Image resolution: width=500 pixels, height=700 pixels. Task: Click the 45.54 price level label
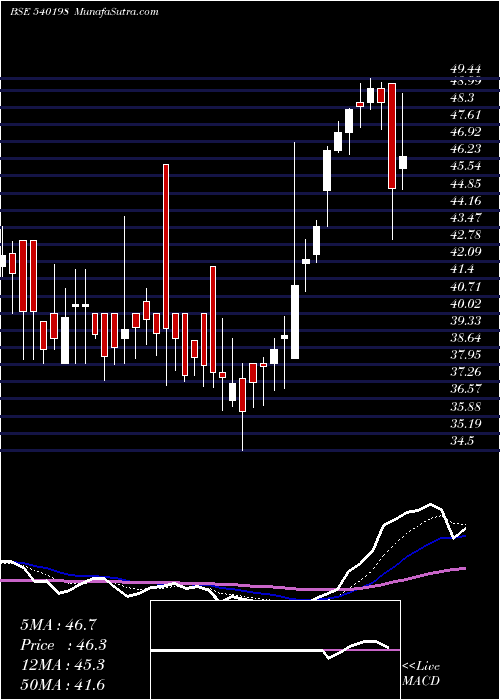[x=466, y=166]
